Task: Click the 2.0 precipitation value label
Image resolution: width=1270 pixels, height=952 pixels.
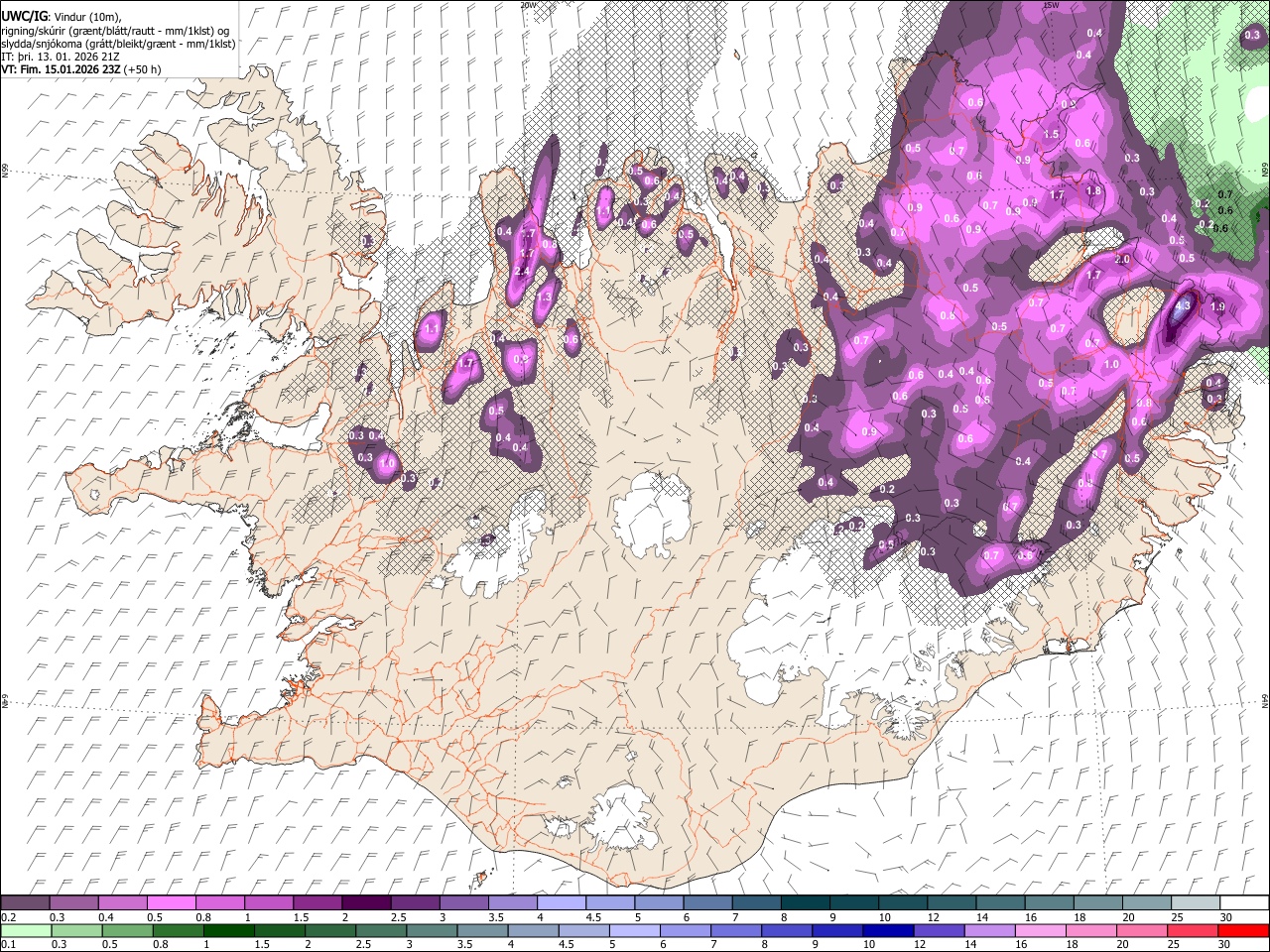Action: (x=1122, y=260)
